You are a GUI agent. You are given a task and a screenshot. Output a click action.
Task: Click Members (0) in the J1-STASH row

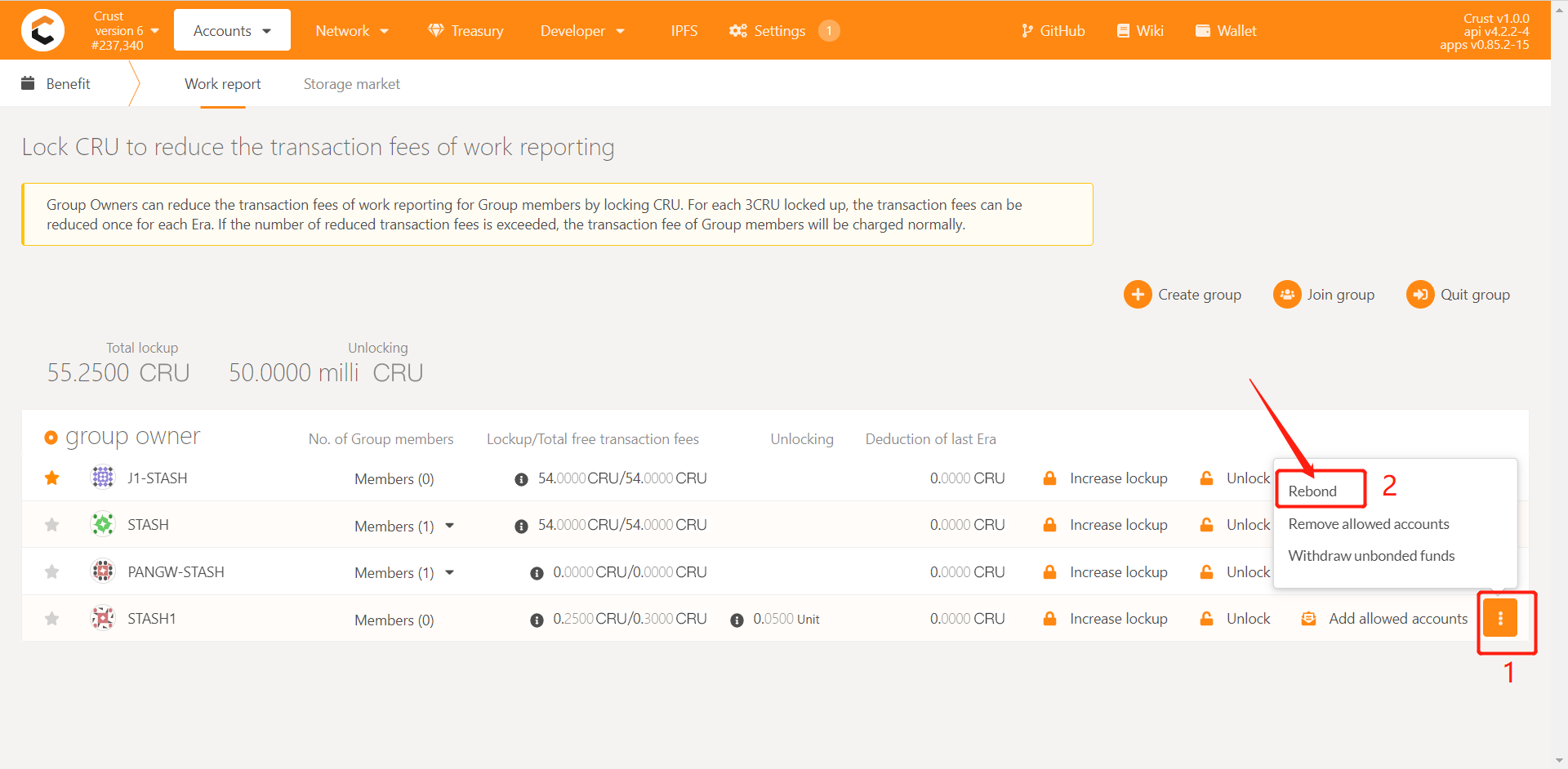394,479
